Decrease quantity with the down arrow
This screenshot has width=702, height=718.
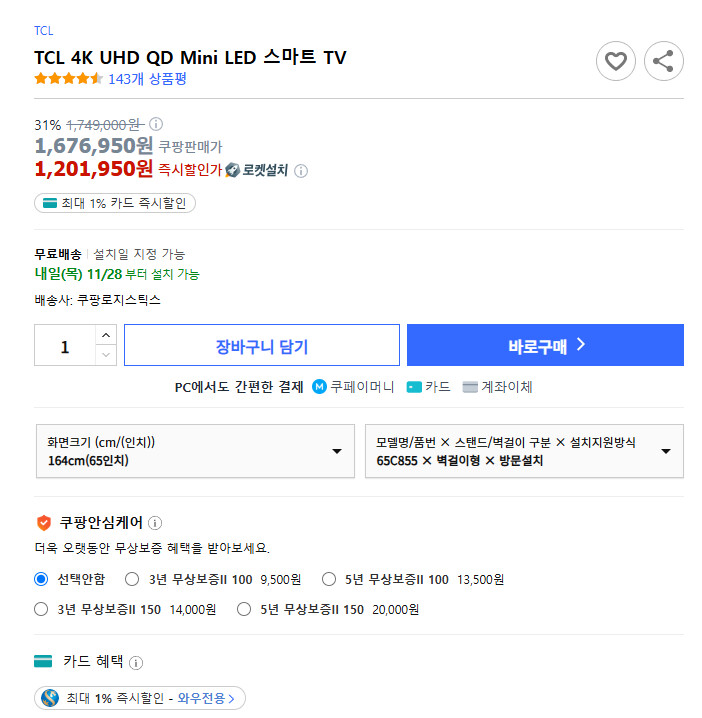pos(106,355)
